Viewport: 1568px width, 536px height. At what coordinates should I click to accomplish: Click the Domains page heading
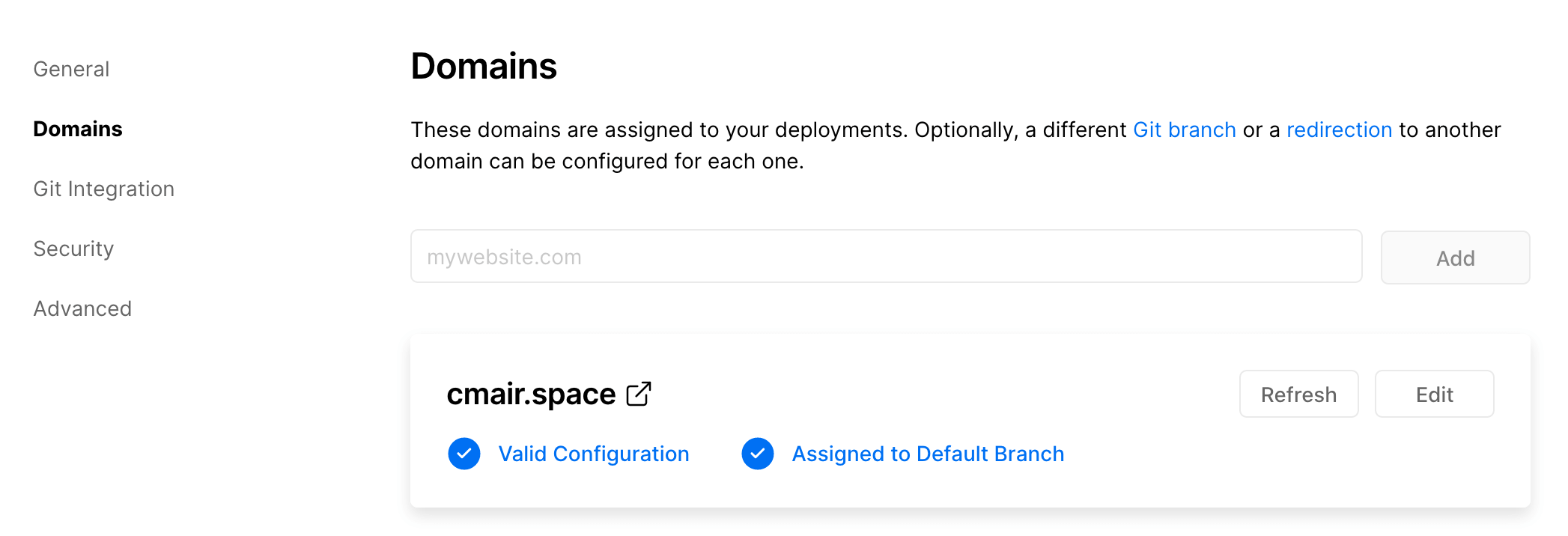click(484, 66)
